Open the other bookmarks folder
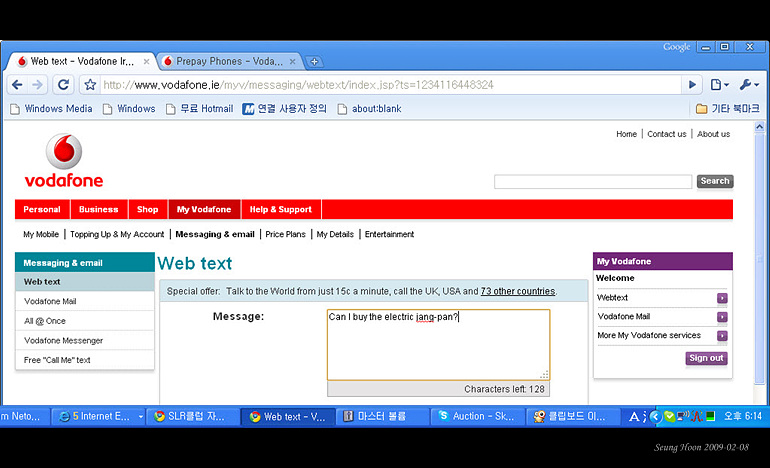 coord(728,109)
